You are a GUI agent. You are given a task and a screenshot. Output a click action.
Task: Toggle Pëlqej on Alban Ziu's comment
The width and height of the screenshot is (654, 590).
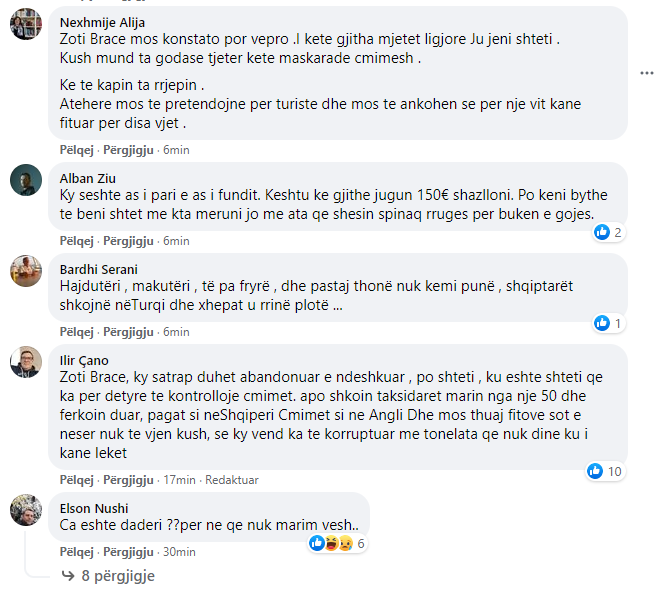click(75, 240)
